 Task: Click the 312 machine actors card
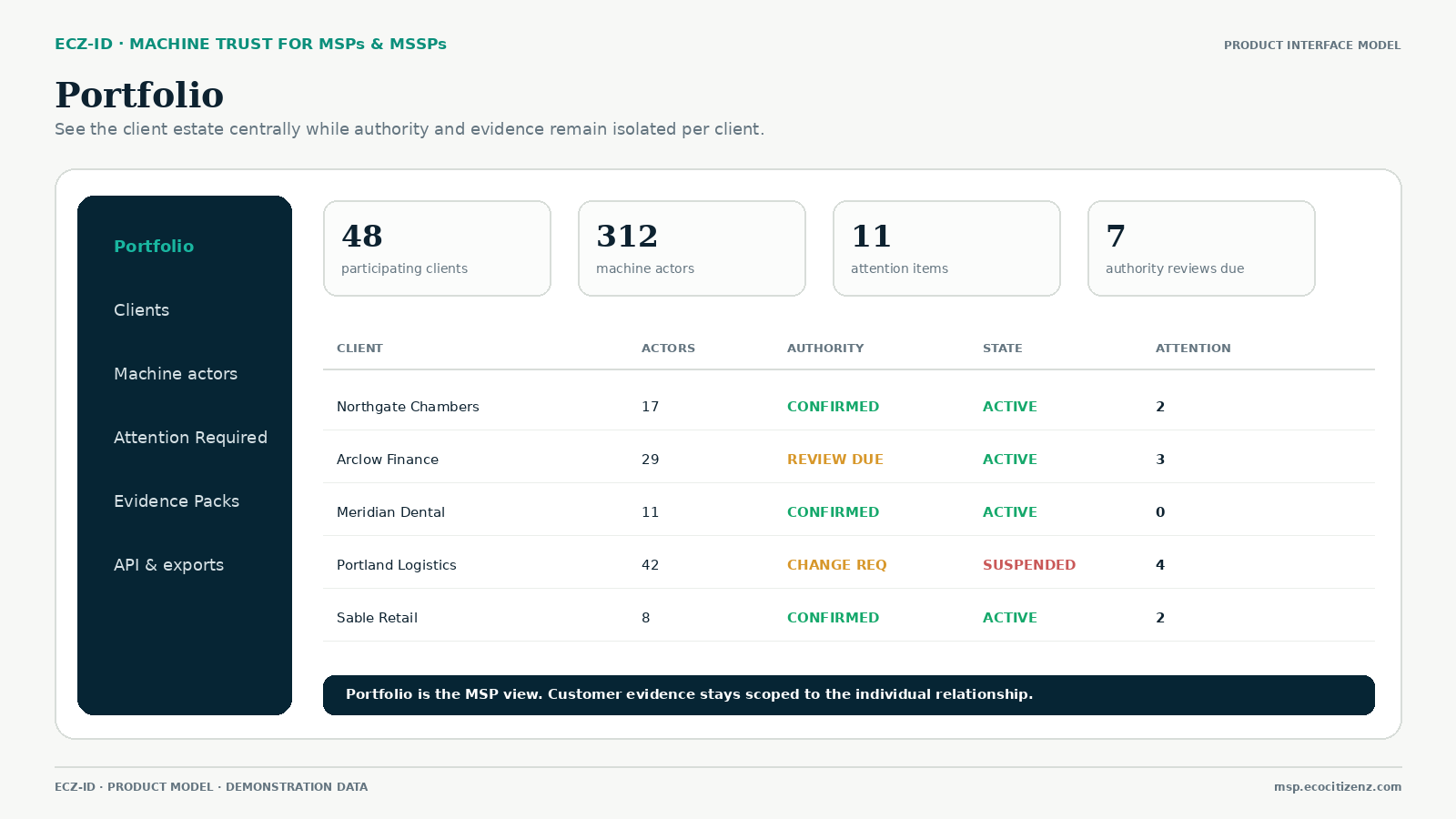coord(692,248)
